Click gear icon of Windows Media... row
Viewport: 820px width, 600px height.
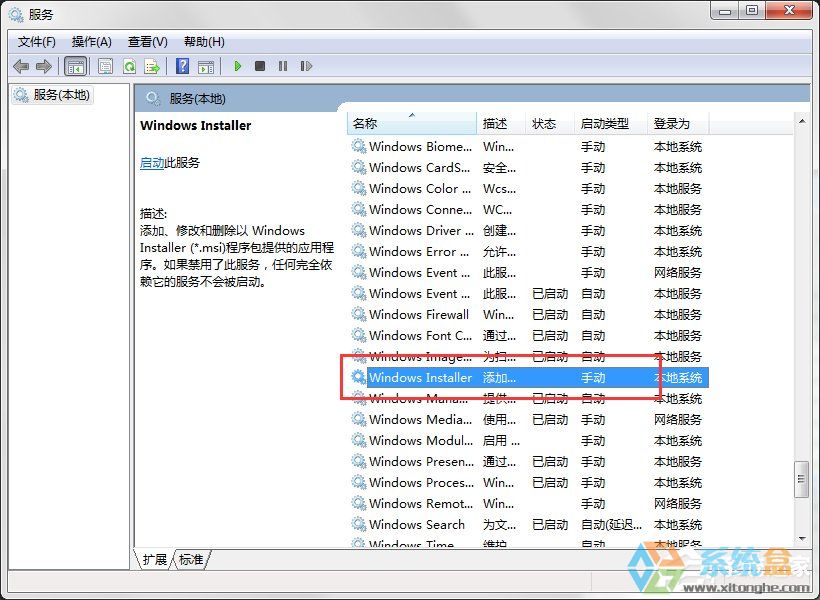point(359,419)
